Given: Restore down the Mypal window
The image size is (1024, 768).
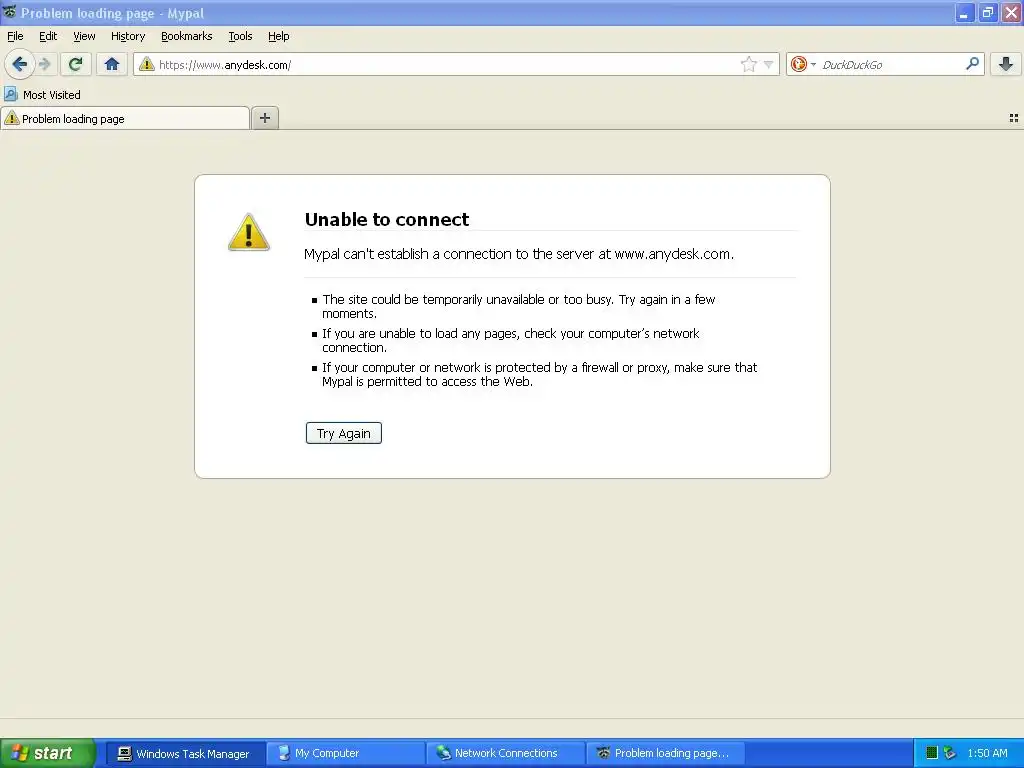Looking at the screenshot, I should (x=987, y=12).
